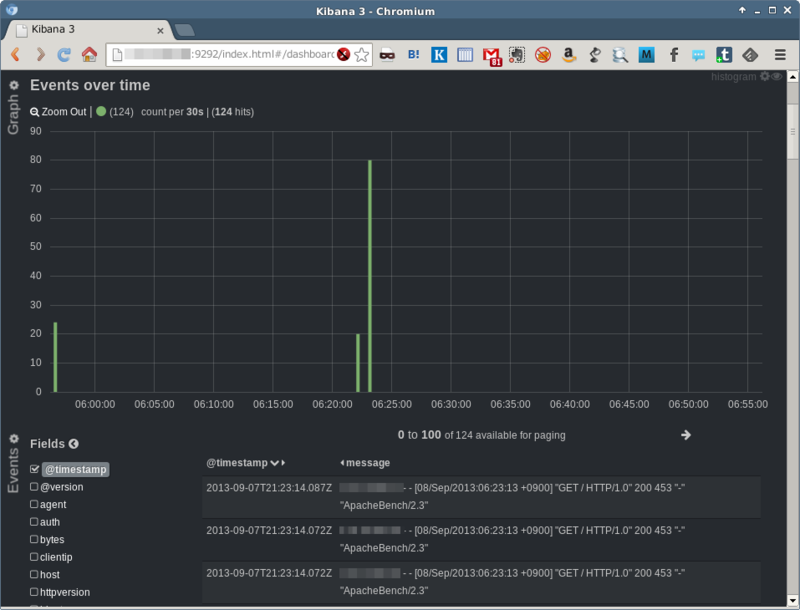This screenshot has height=610, width=800.
Task: Check the agent field checkbox
Action: point(34,504)
